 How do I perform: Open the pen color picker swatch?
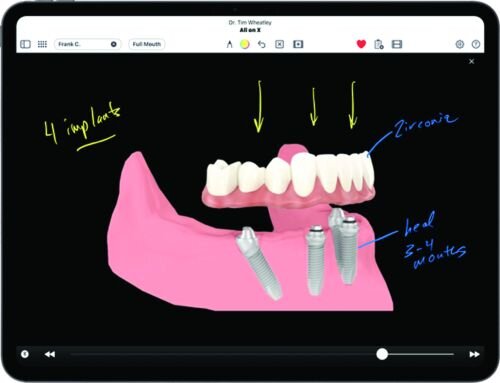coord(245,44)
